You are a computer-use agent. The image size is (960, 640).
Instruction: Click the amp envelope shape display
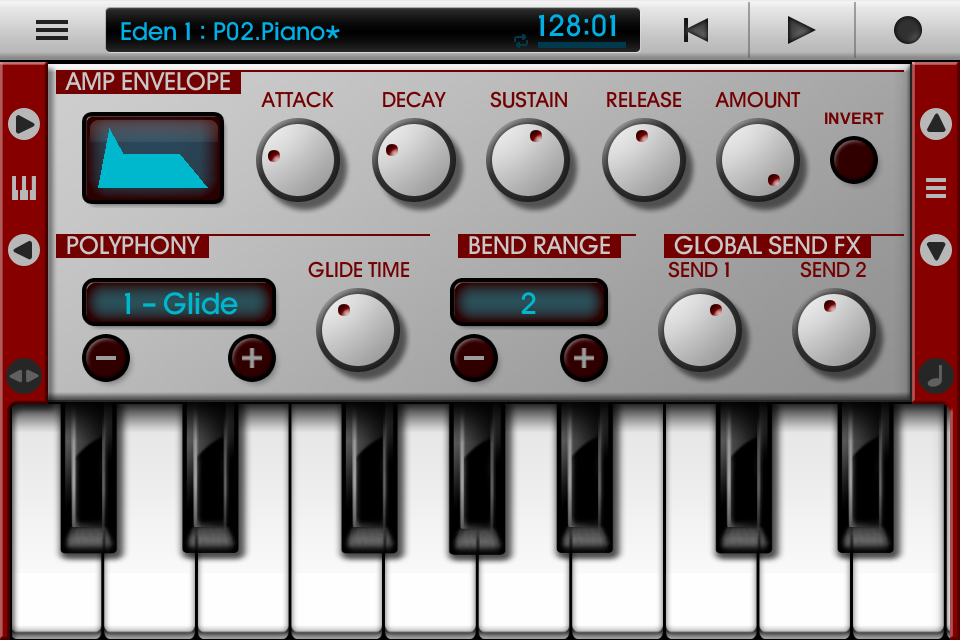click(153, 158)
